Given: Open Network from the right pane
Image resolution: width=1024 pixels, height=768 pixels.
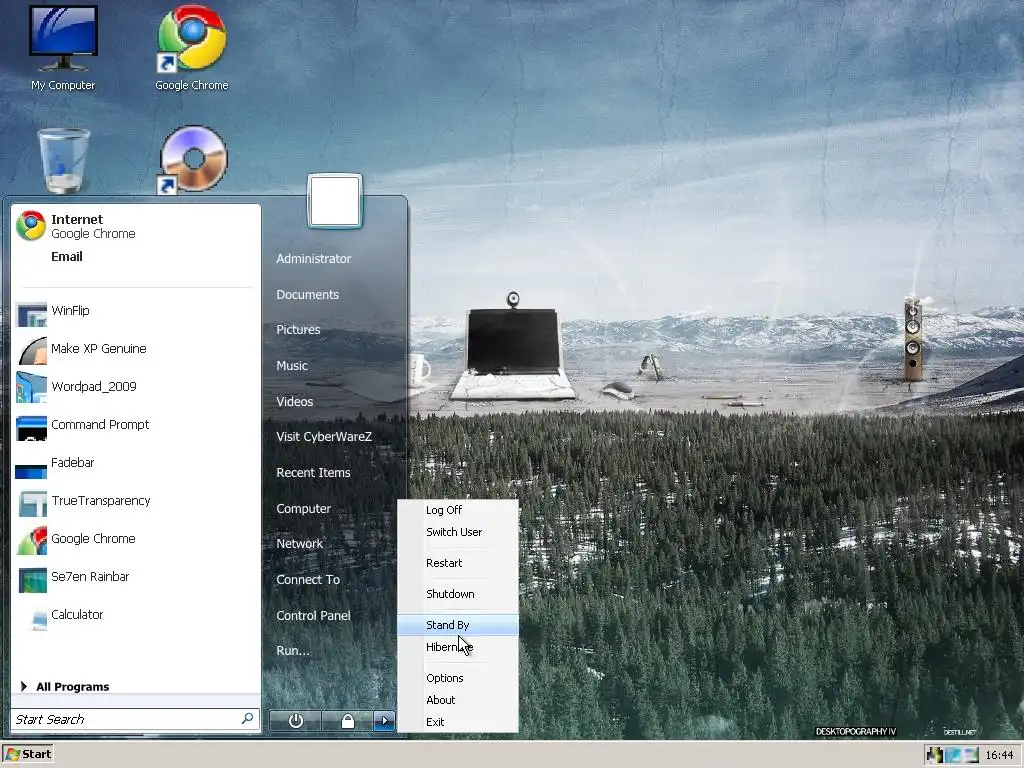Looking at the screenshot, I should (x=299, y=544).
